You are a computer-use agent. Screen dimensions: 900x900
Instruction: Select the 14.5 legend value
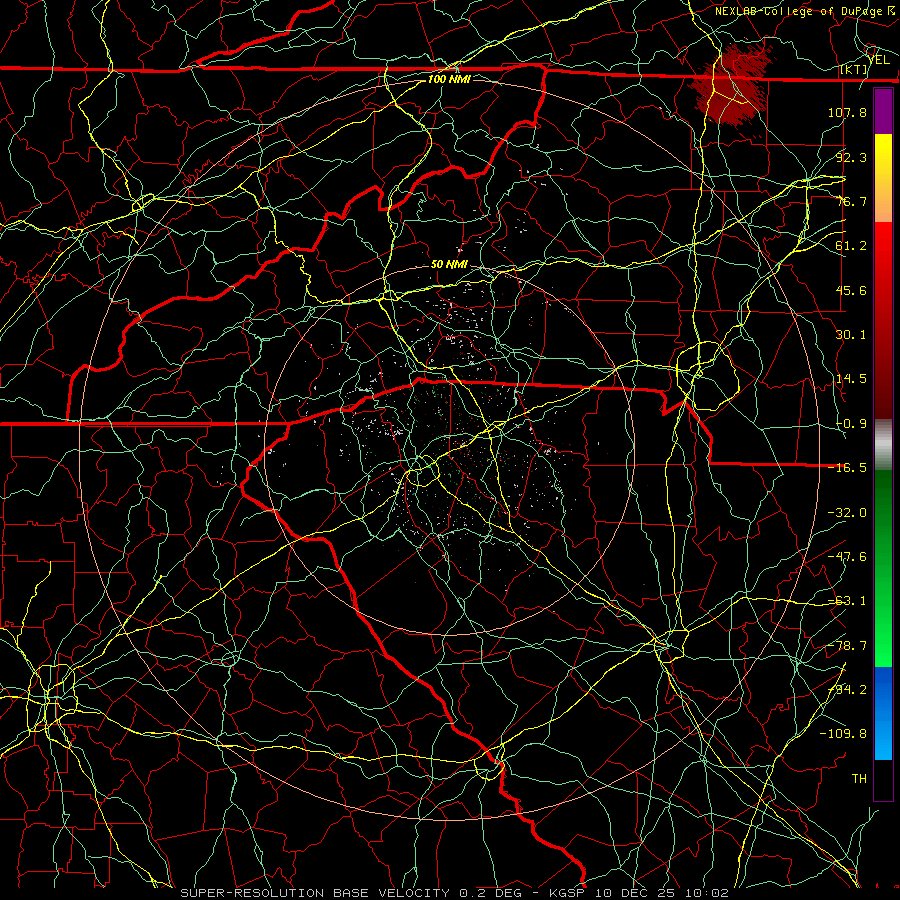tap(851, 379)
